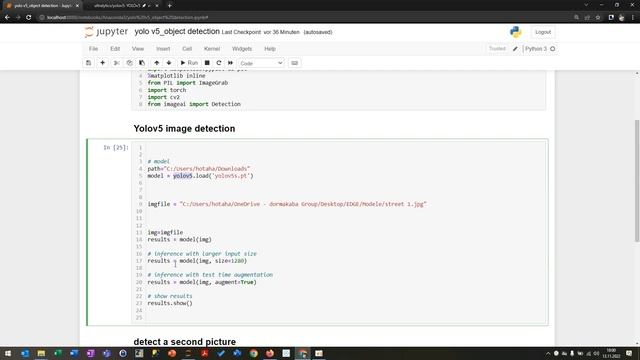The image size is (640, 360).
Task: Click the line results = model(img, size=1280)
Action: point(197,261)
